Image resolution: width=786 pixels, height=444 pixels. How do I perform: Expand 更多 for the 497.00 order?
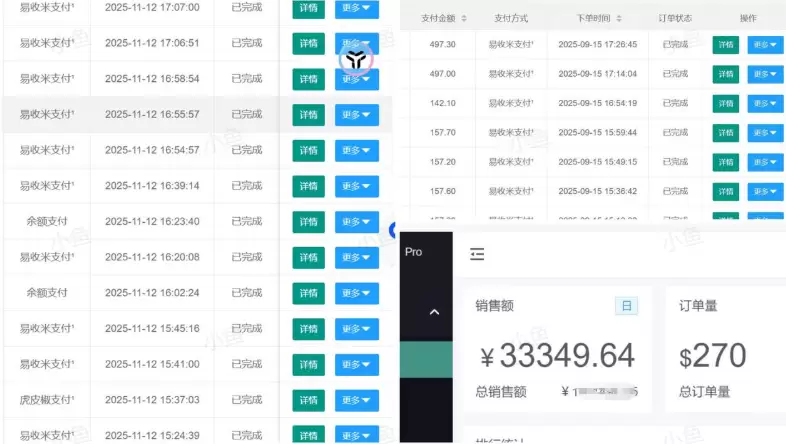(765, 74)
